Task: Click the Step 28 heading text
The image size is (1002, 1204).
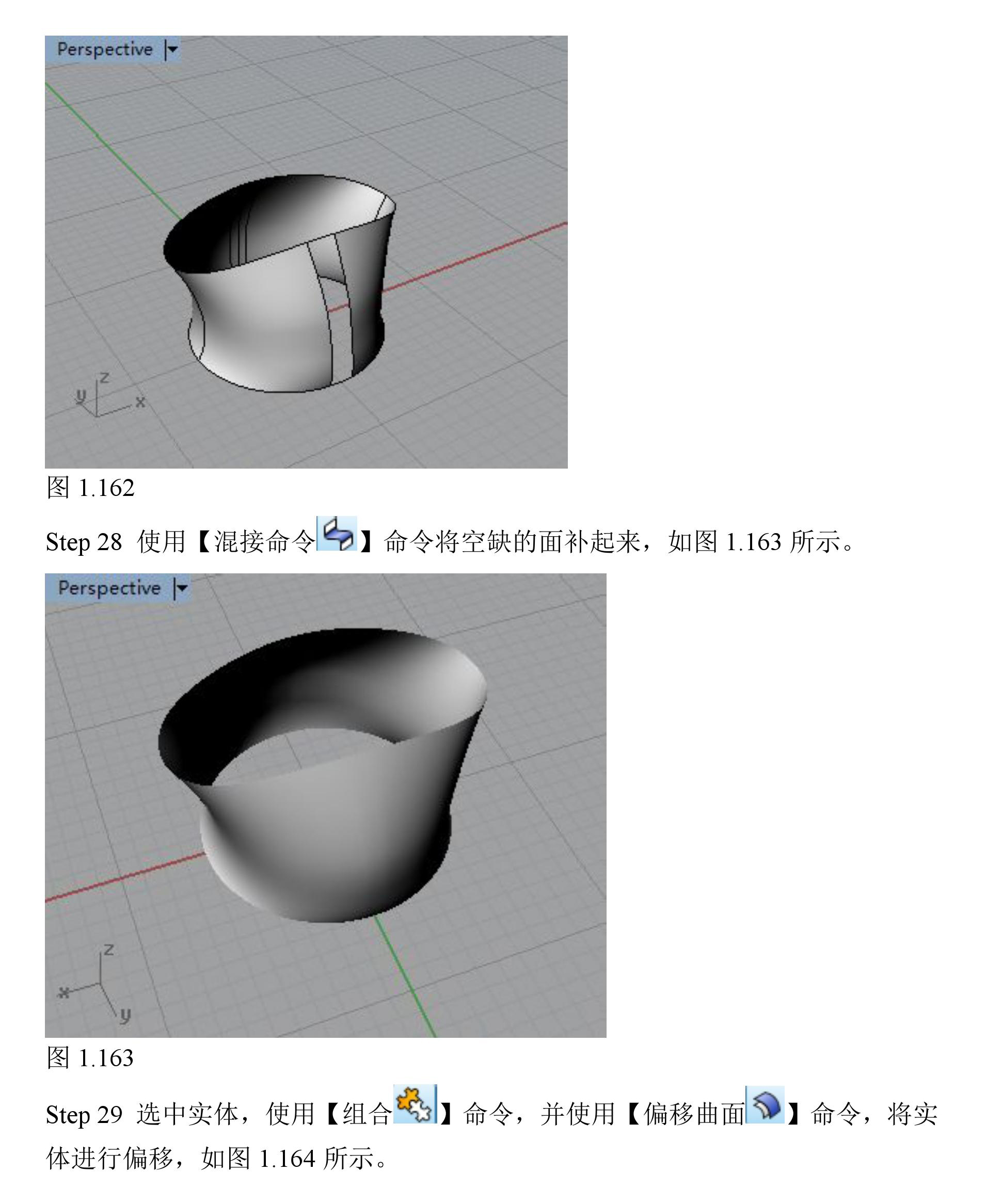Action: 84,542
